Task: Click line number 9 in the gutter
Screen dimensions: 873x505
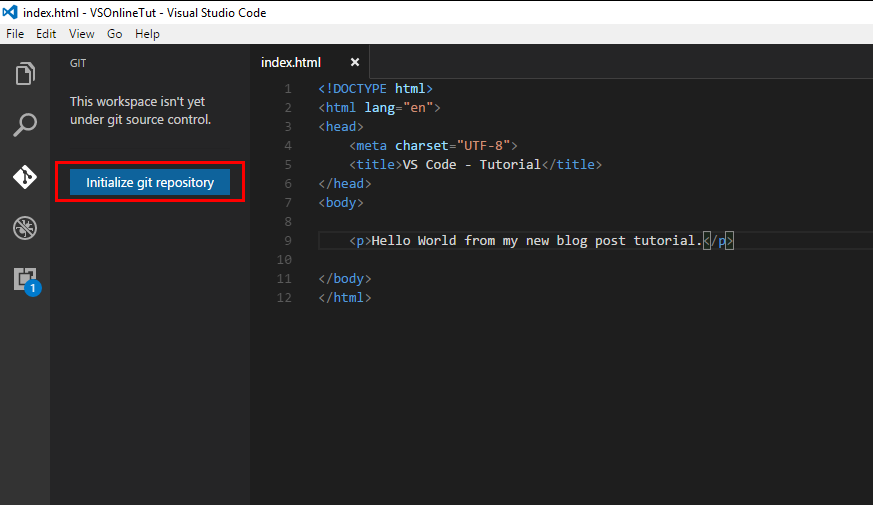Action: pos(288,240)
